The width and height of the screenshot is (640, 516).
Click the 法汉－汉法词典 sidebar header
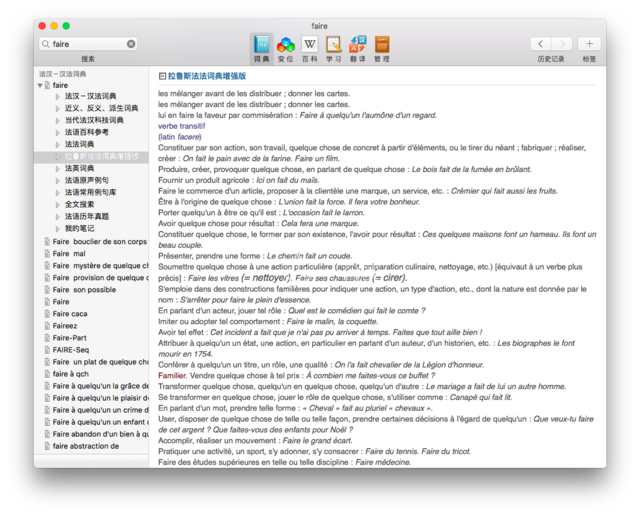62,74
